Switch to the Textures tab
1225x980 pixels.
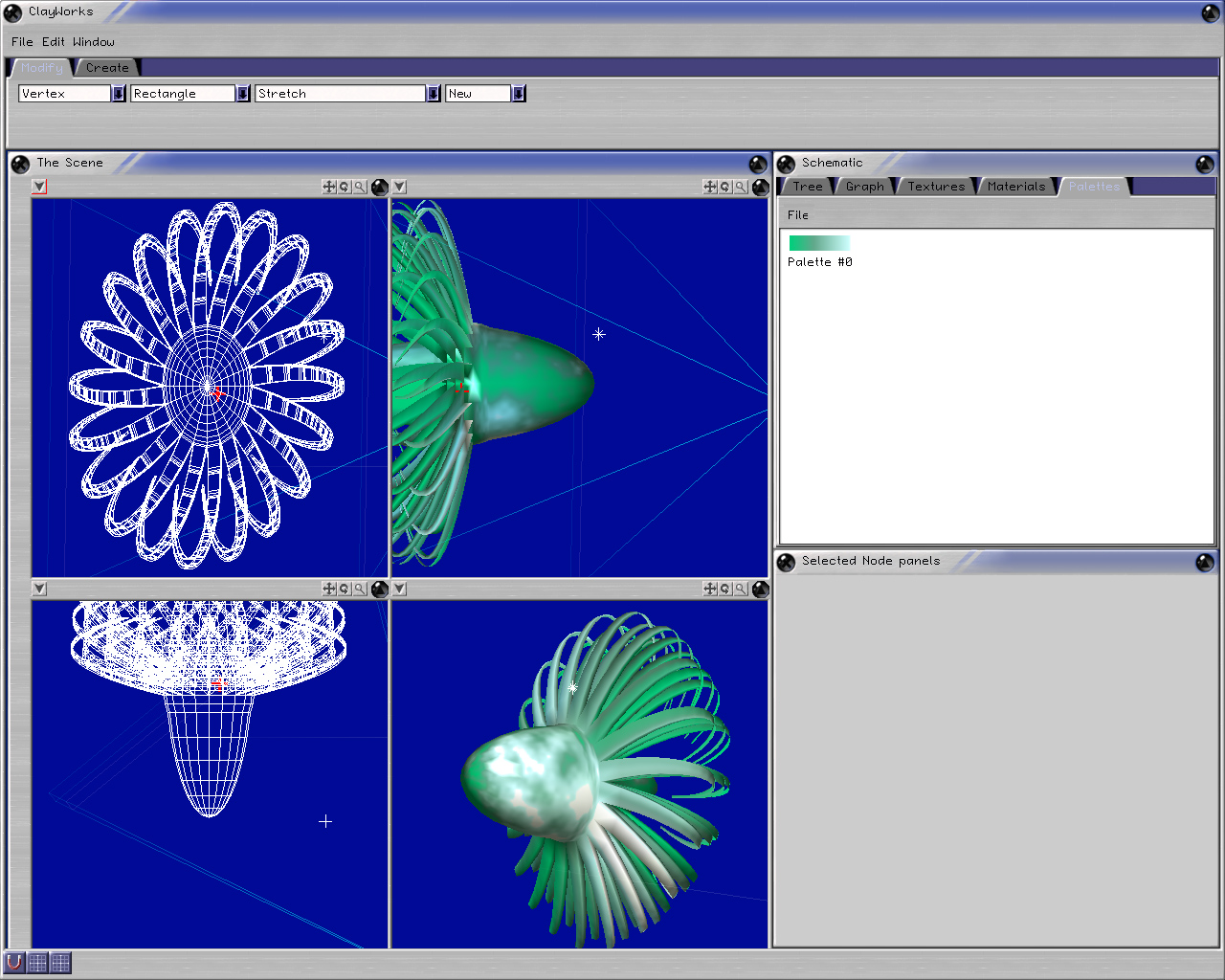(936, 187)
